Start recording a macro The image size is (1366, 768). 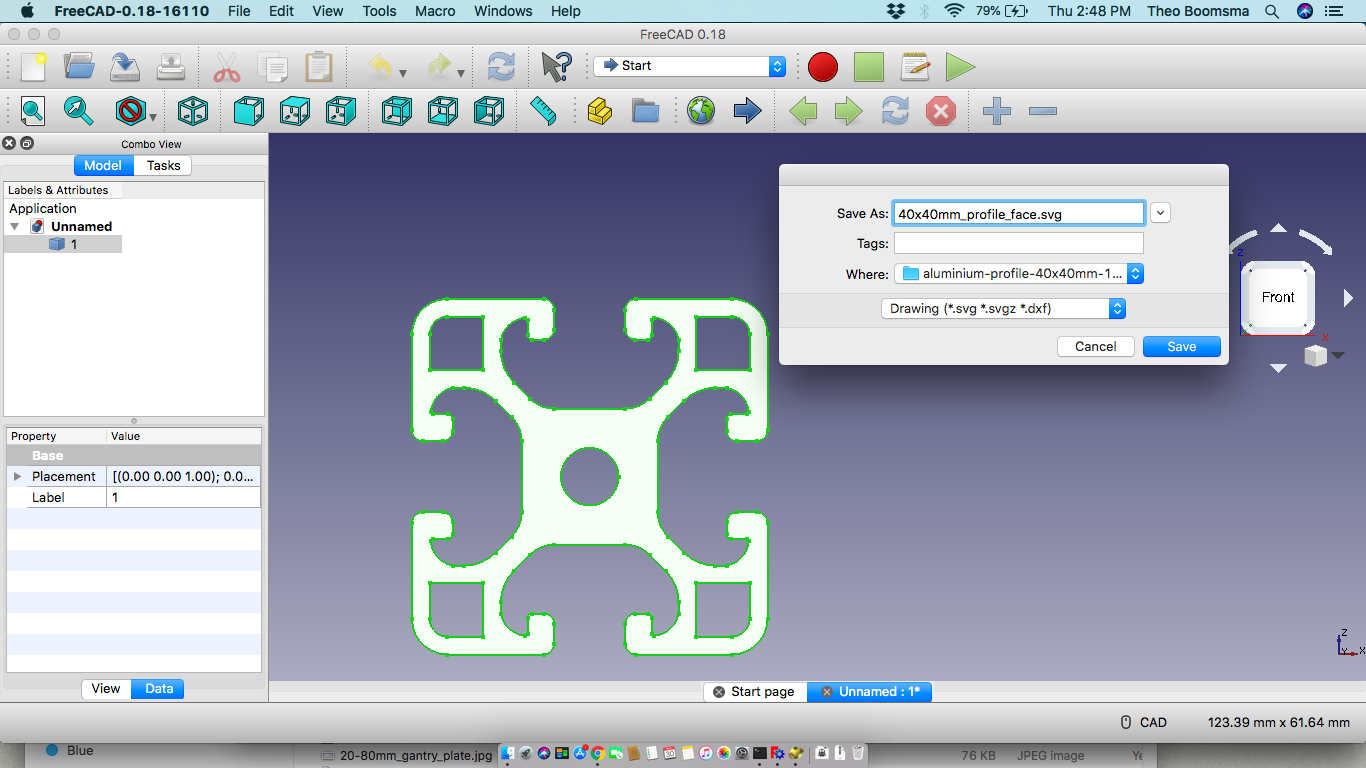(822, 67)
